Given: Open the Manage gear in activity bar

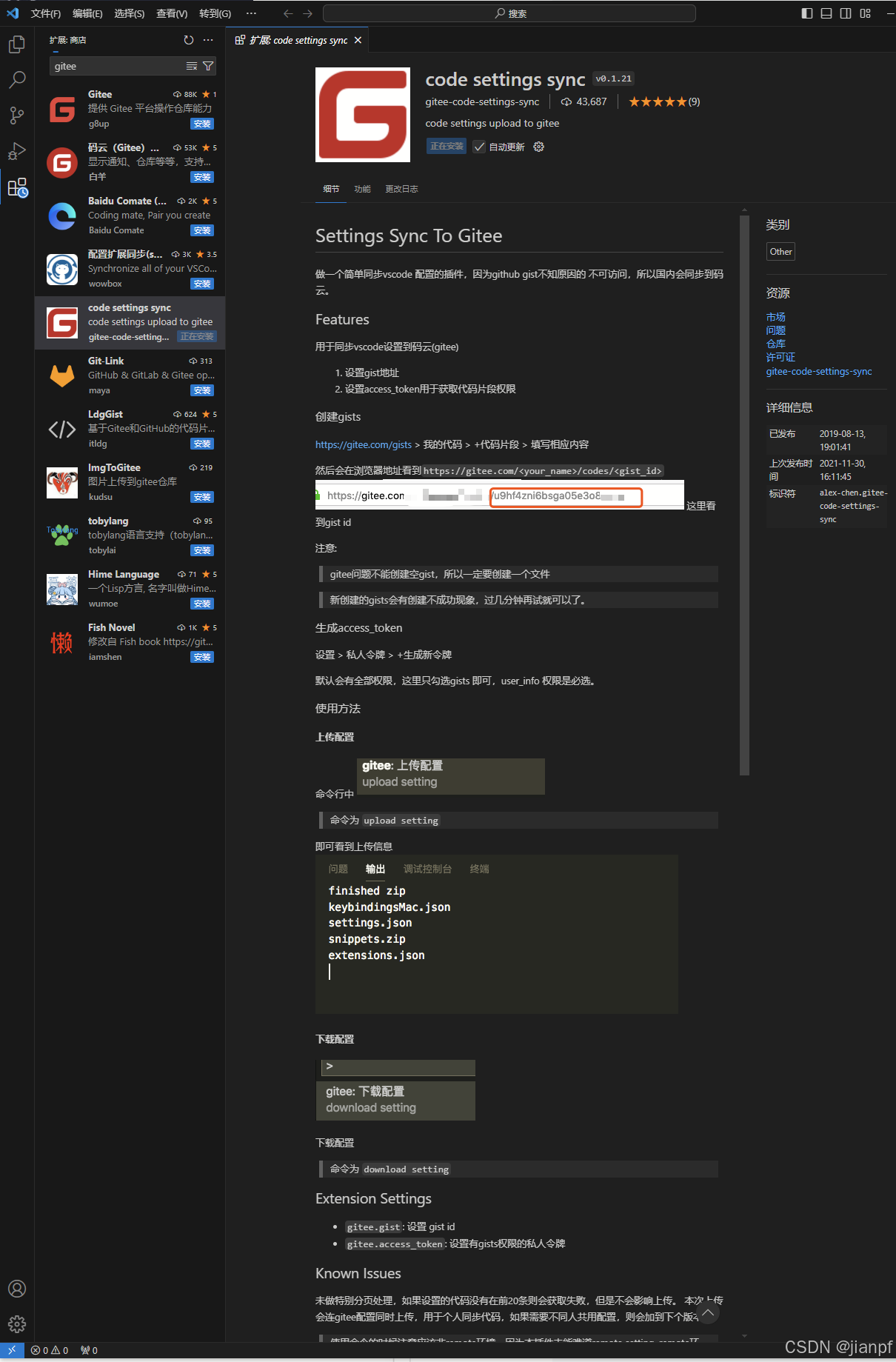Looking at the screenshot, I should pos(16,1324).
